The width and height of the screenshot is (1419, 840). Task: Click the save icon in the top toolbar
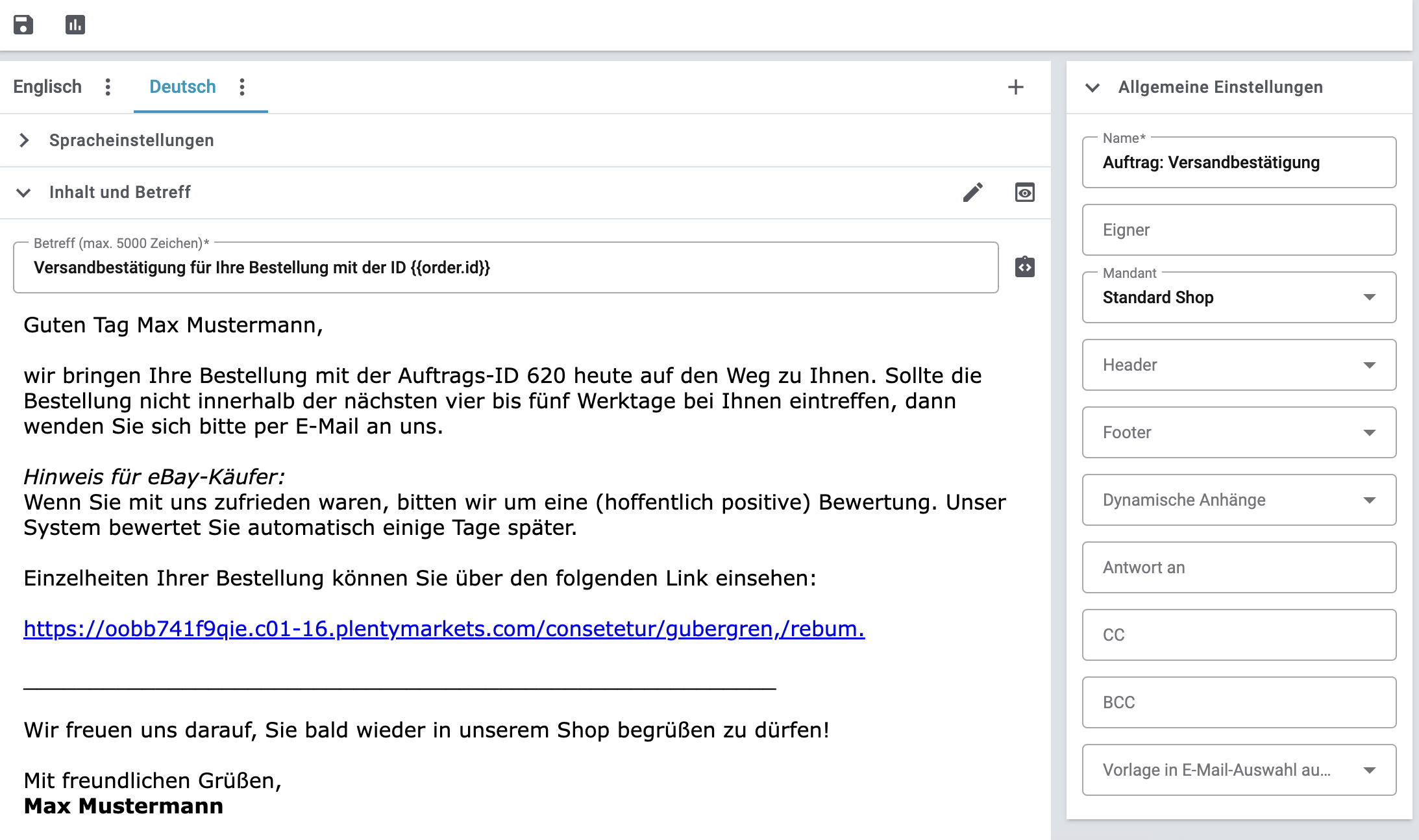point(23,25)
